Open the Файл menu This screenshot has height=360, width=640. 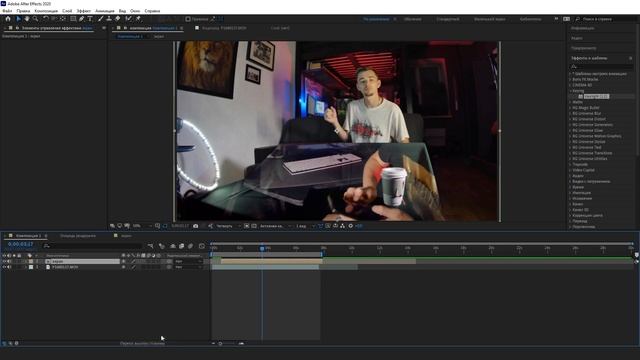7,11
